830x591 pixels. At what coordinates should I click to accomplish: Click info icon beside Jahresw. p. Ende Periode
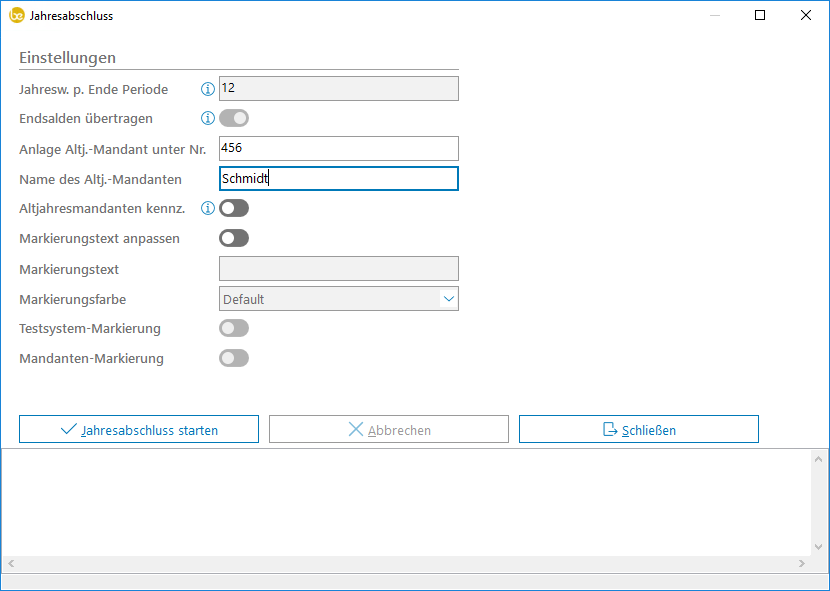pyautogui.click(x=208, y=89)
